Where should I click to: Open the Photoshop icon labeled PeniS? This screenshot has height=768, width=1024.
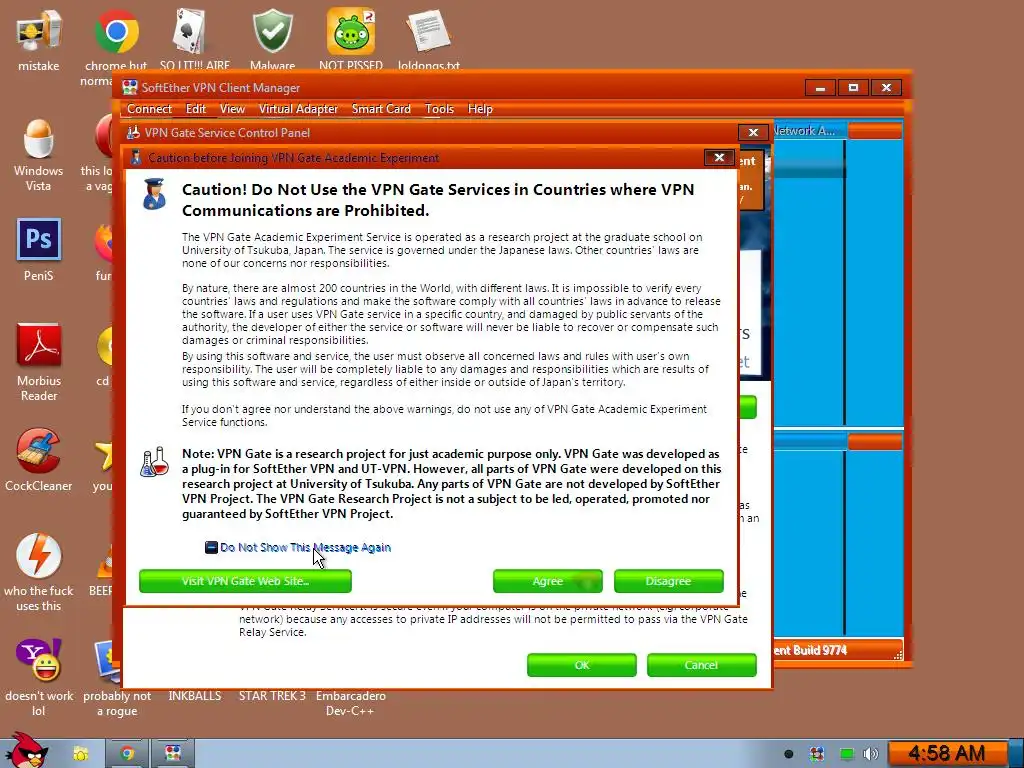(x=39, y=240)
